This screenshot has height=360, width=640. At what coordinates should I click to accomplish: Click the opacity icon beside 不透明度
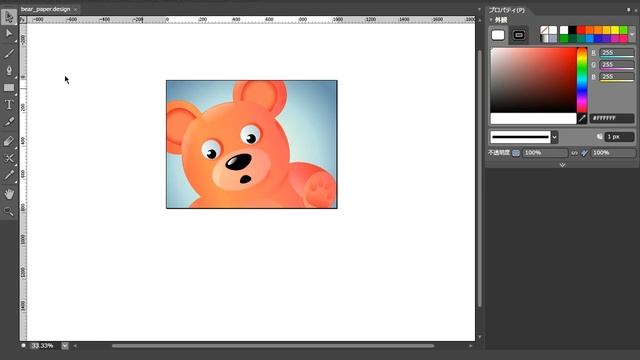[x=516, y=153]
